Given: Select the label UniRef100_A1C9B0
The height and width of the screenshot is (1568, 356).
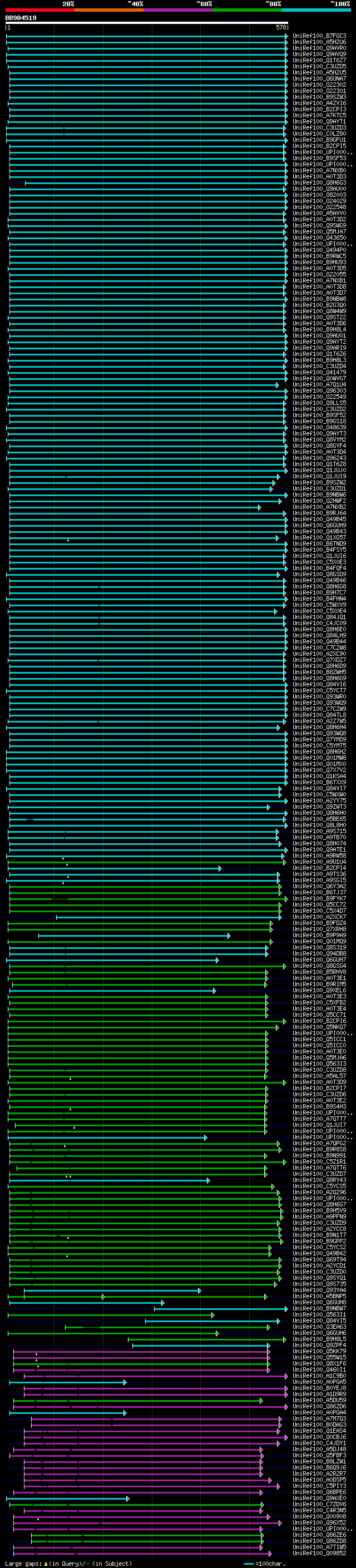Looking at the screenshot, I should 319,1376.
